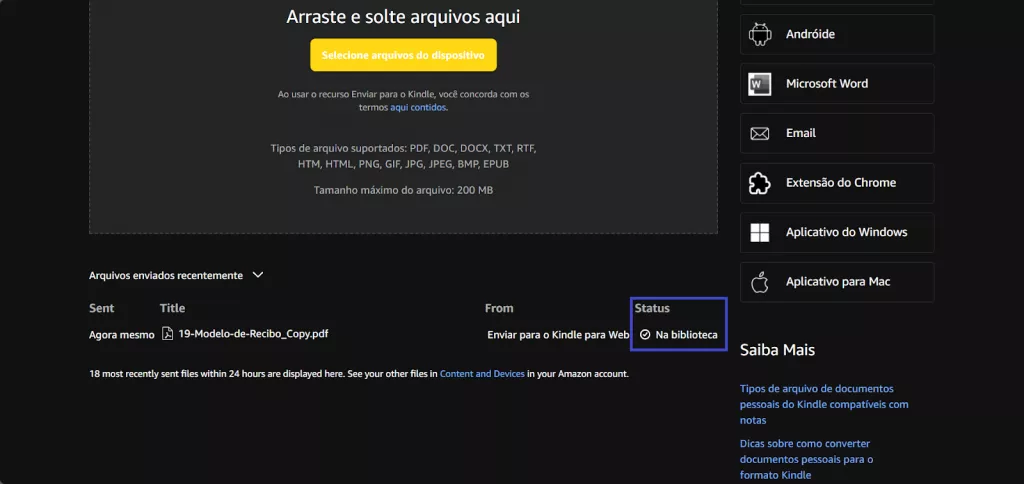The image size is (1024, 484).
Task: Open Tipos de arquivo de documentos pessoais link
Action: pyautogui.click(x=824, y=404)
